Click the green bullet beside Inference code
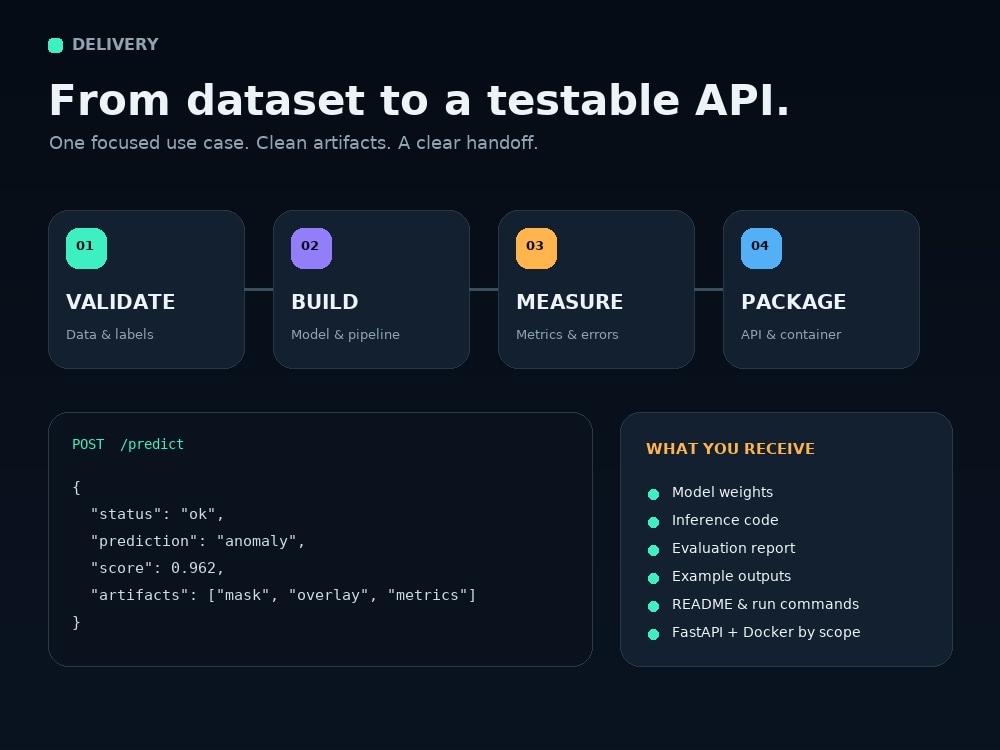 (653, 522)
